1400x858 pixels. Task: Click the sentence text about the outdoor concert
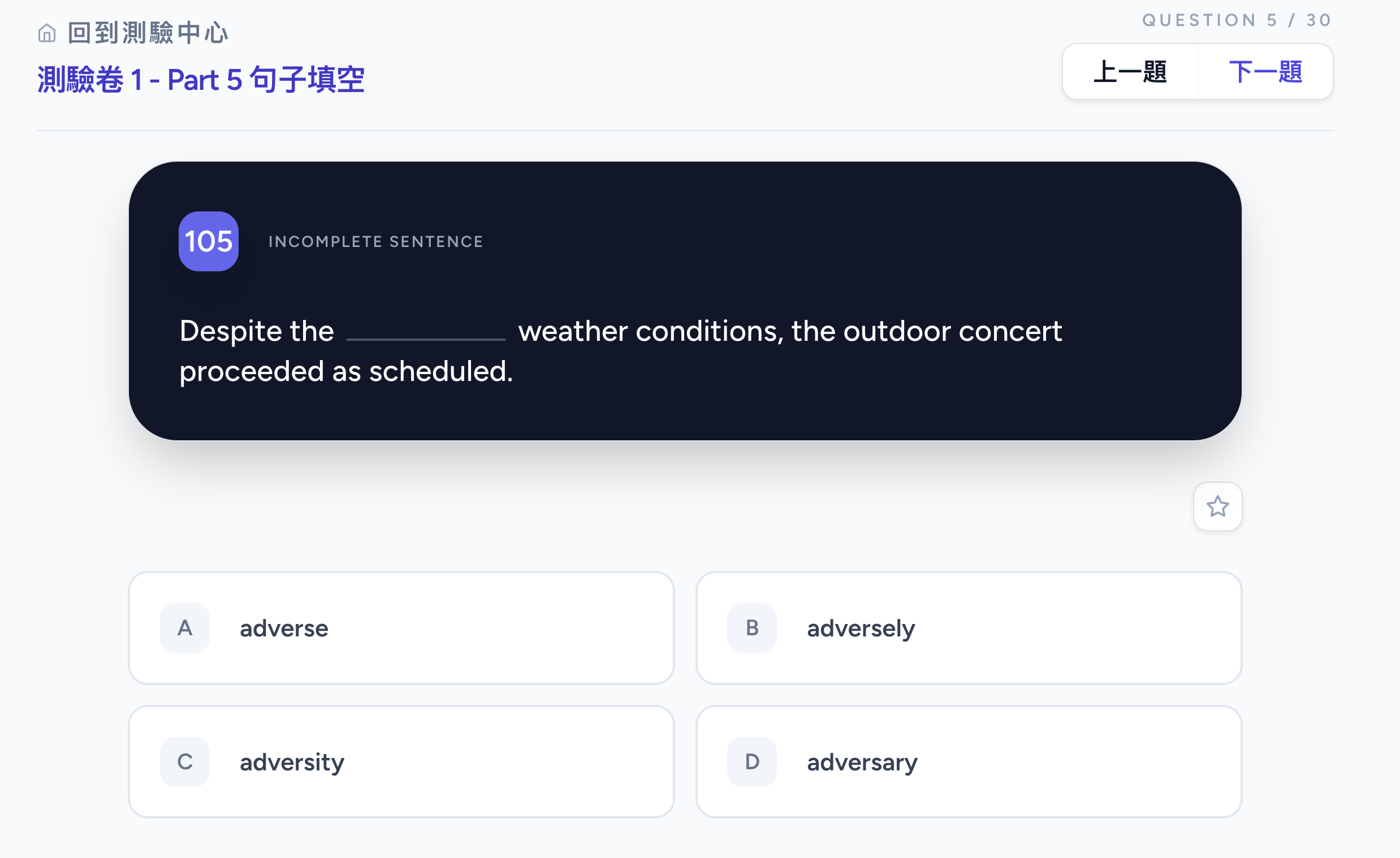click(x=620, y=351)
